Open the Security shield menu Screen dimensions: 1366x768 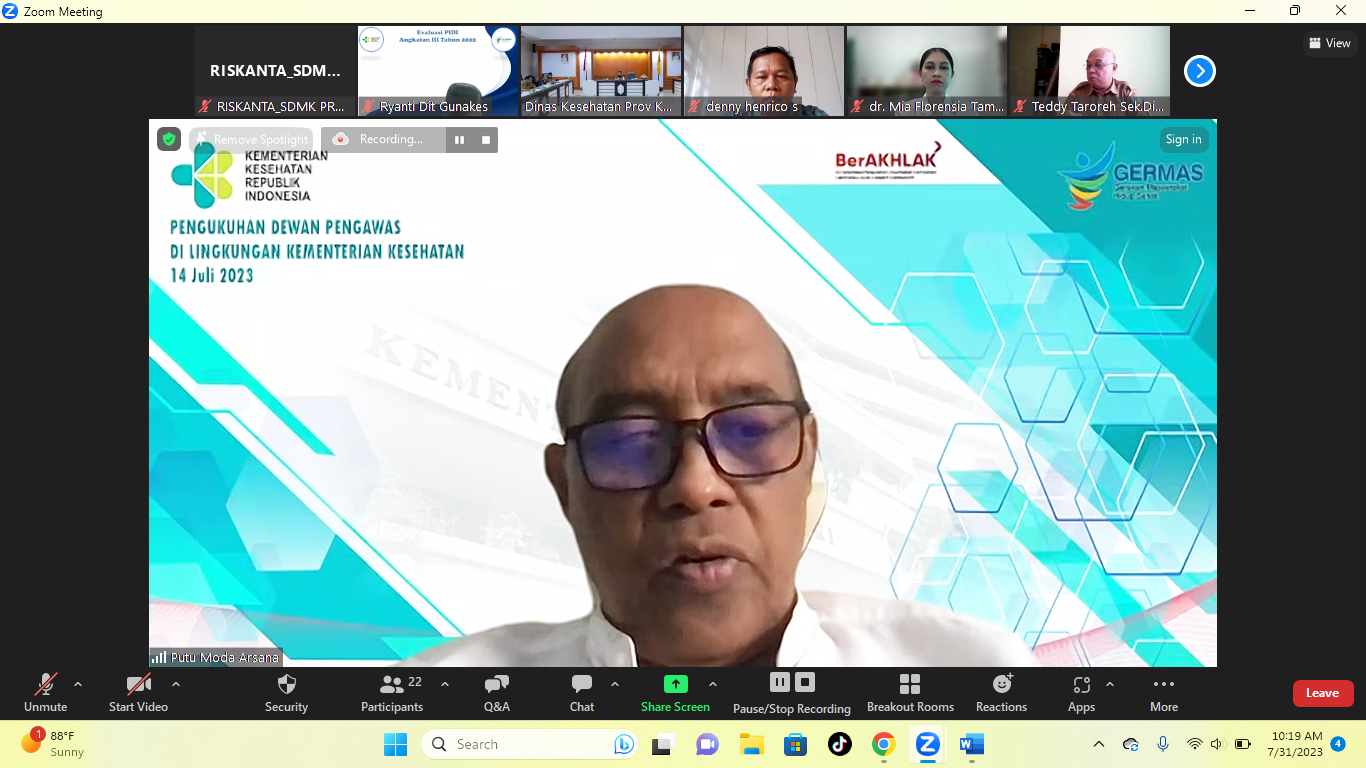(x=286, y=693)
